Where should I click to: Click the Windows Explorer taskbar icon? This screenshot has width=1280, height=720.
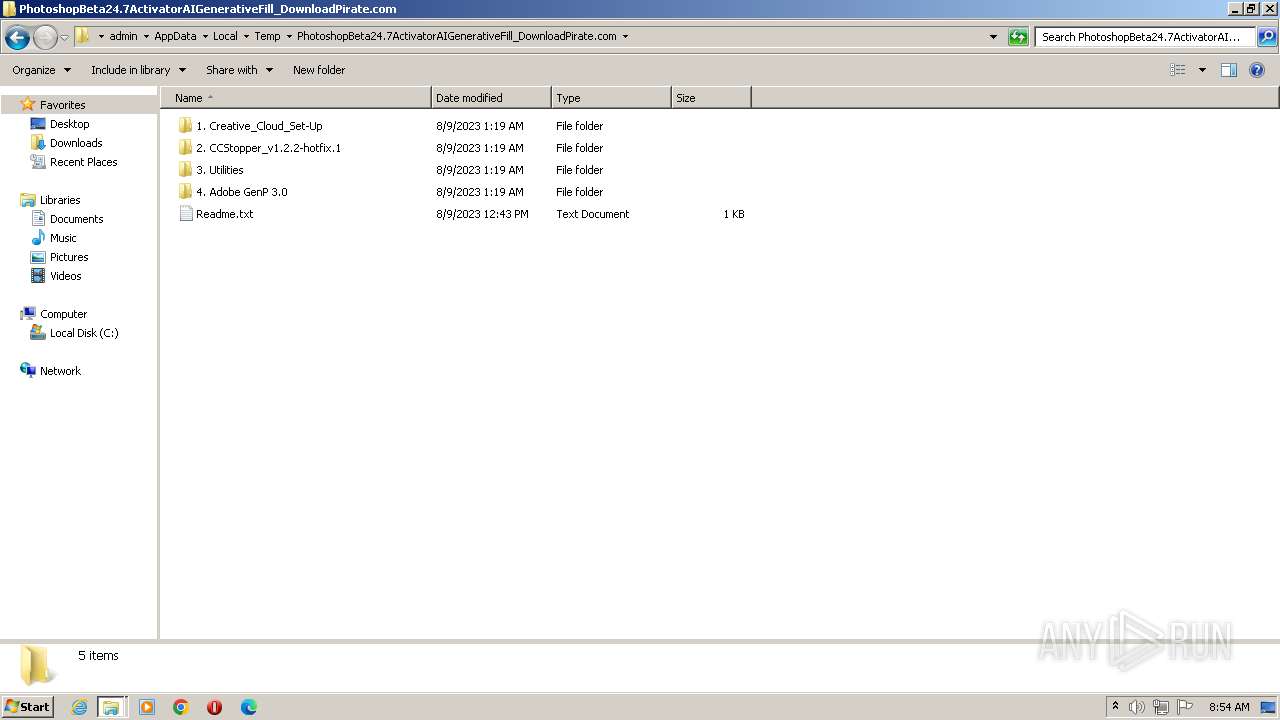111,707
